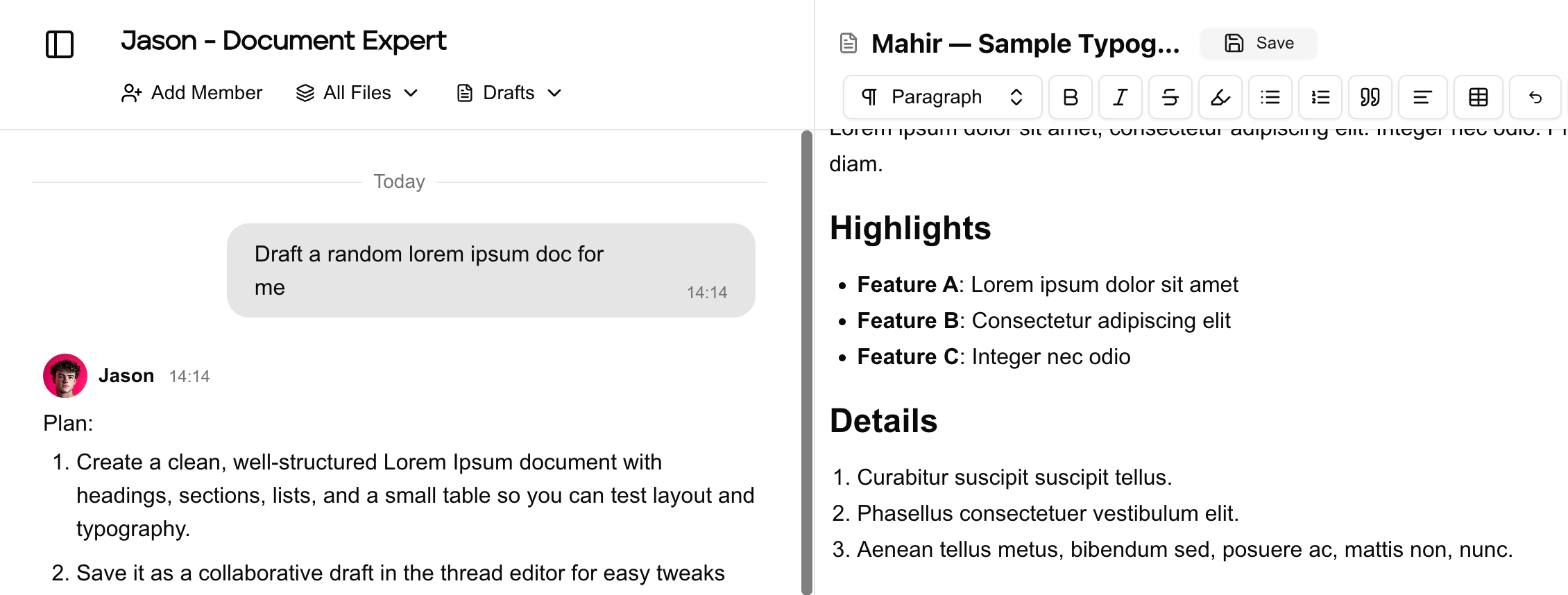Click Jason's profile avatar
This screenshot has height=595, width=1568.
(65, 376)
